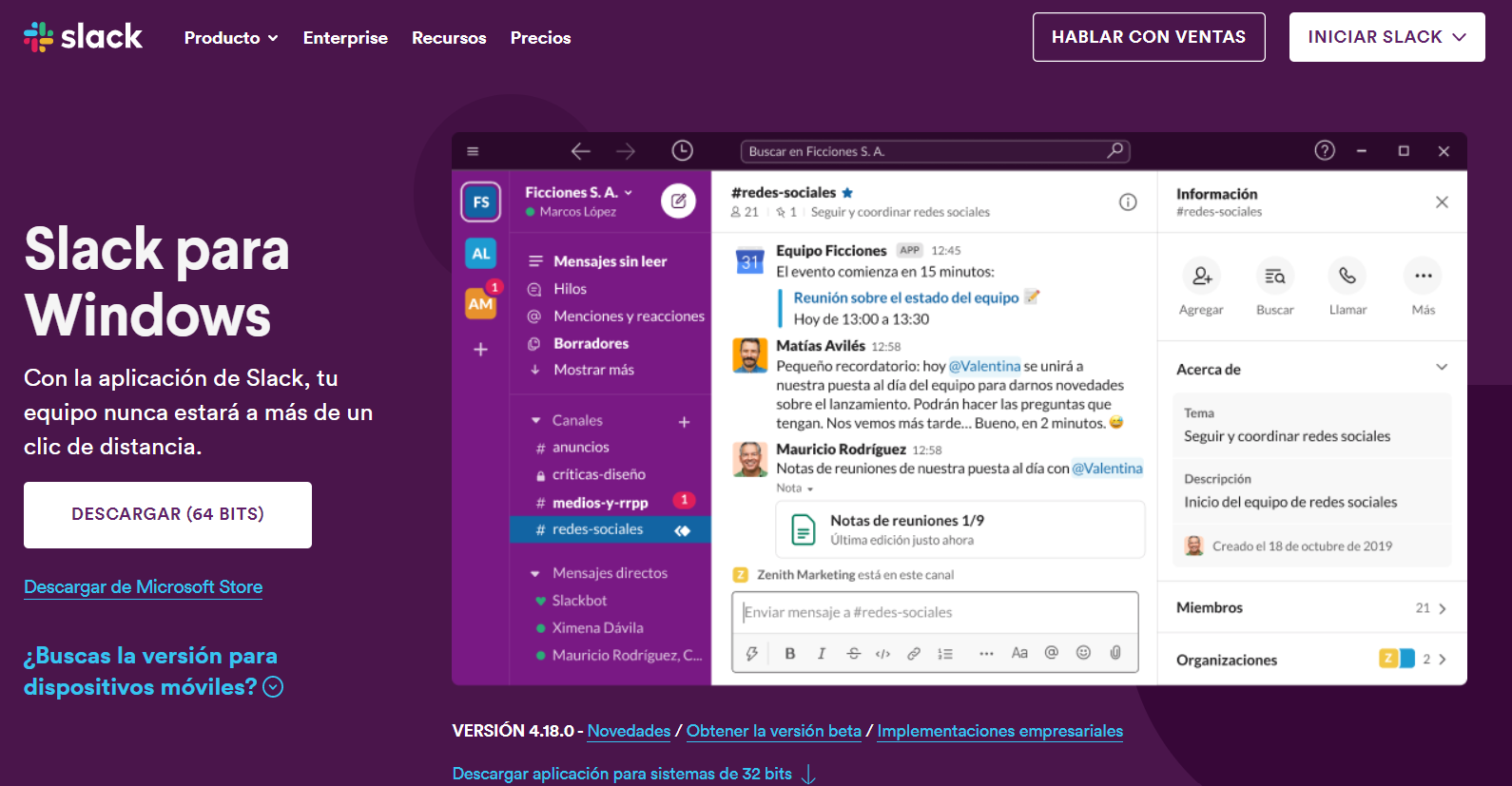
Task: Collapse the Acerca de section
Action: 1442,368
